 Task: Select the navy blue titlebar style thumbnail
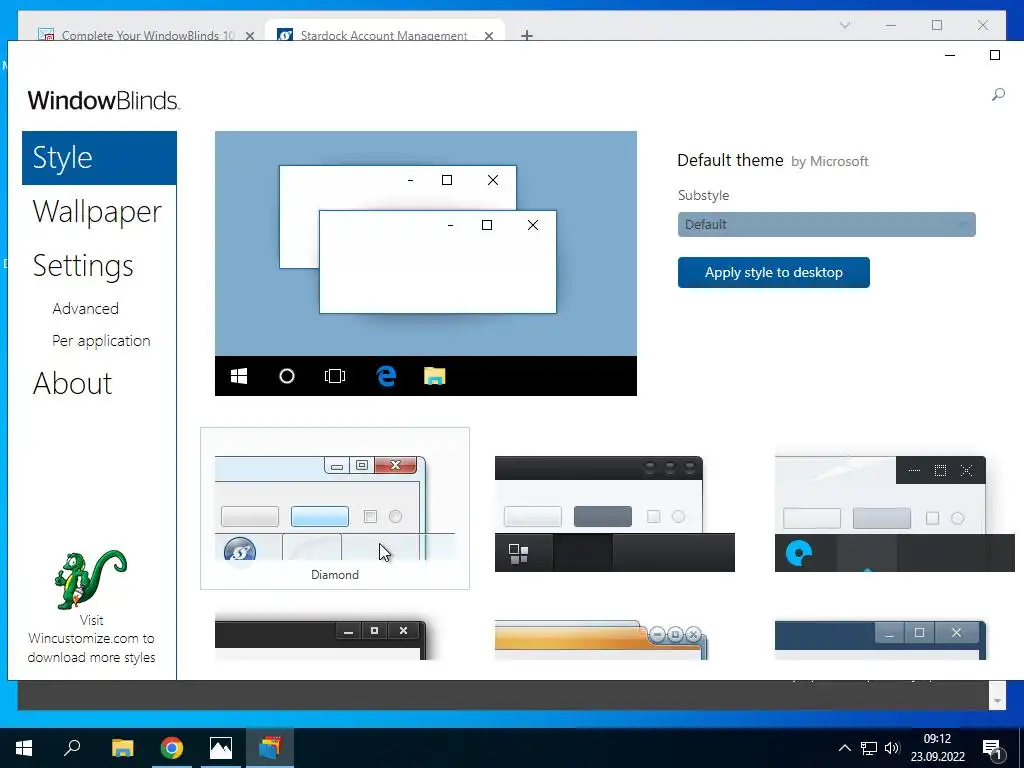point(880,640)
